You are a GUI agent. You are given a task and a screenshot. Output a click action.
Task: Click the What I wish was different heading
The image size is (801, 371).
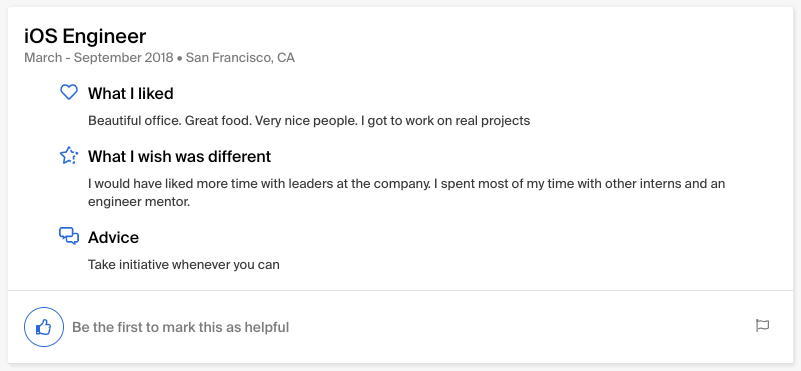coord(179,156)
